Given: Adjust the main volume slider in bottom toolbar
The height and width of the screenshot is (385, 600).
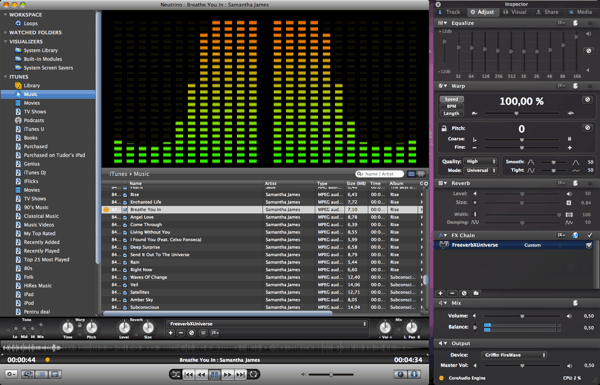Looking at the screenshot, I should 331,374.
